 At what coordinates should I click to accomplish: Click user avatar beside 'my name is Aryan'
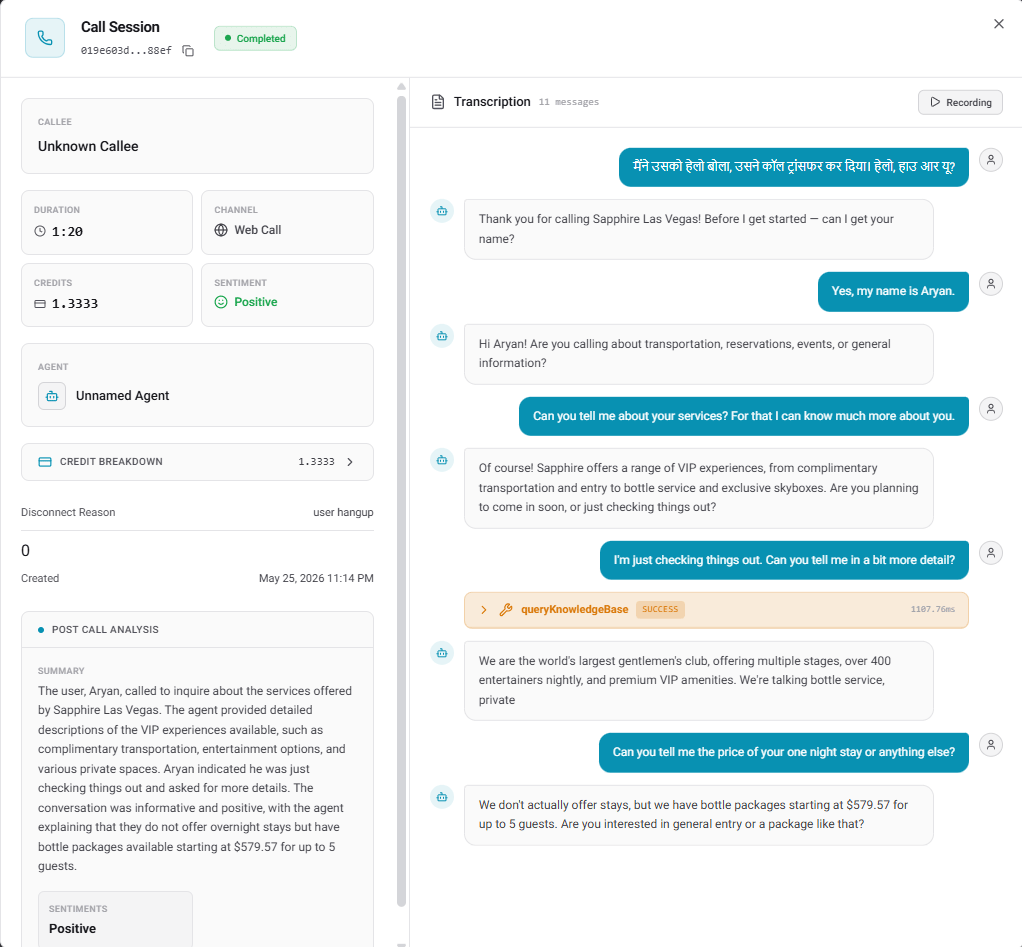click(991, 284)
